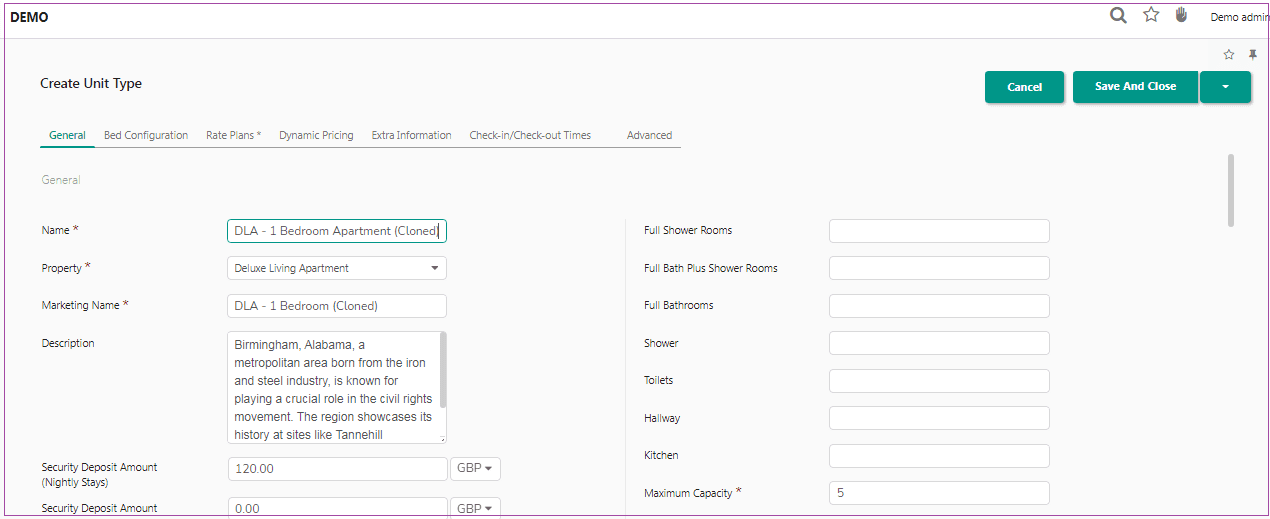Screen dimensions: 1270x519
Task: Click the Maximum Capacity field
Action: click(x=939, y=493)
